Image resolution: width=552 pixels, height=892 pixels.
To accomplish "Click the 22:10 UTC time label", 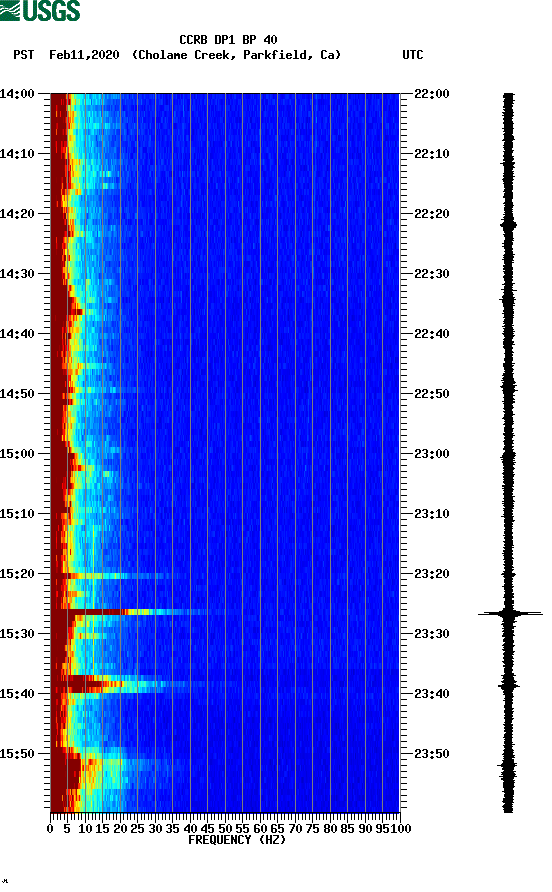I will (431, 154).
